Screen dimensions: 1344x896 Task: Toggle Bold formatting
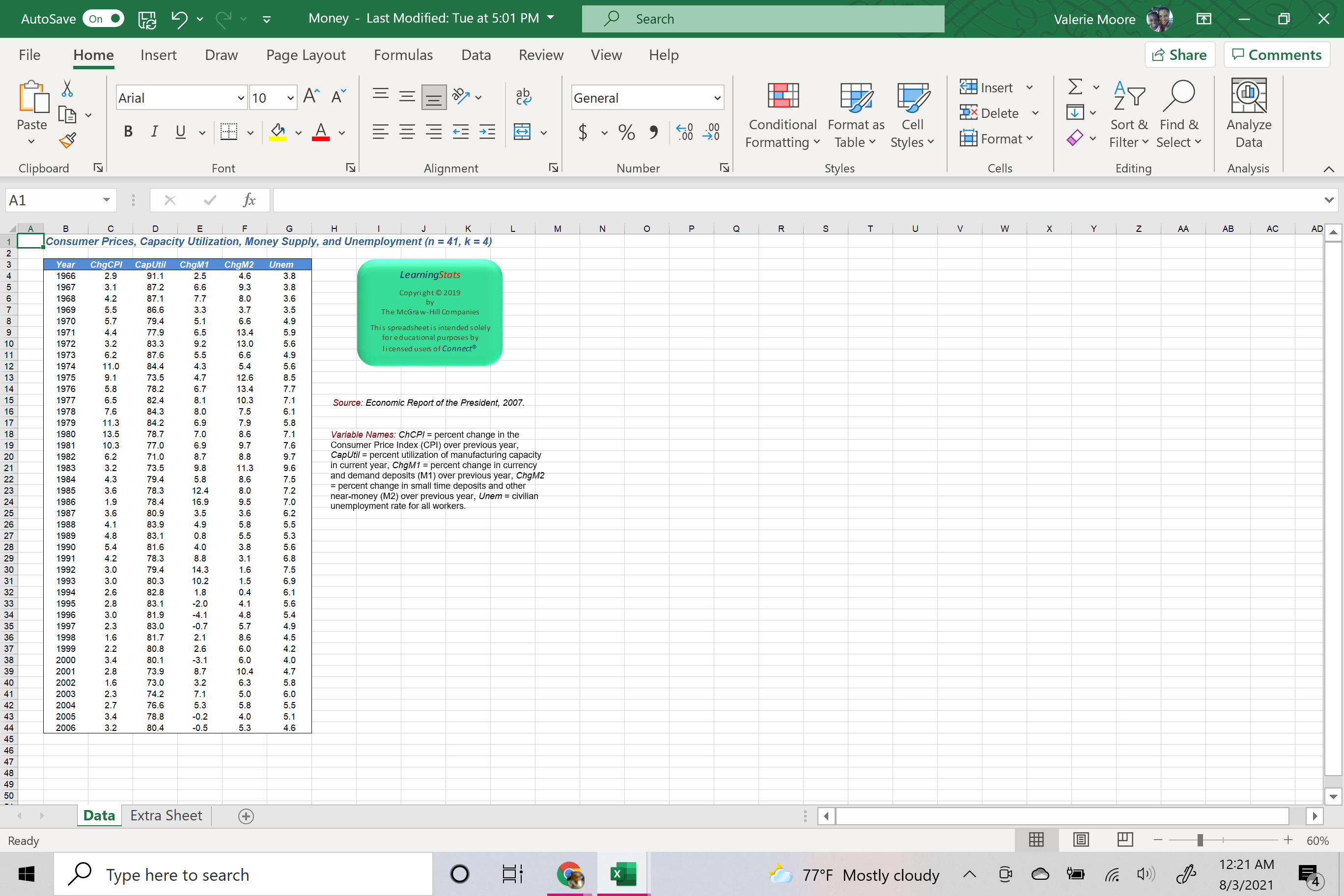click(x=128, y=133)
